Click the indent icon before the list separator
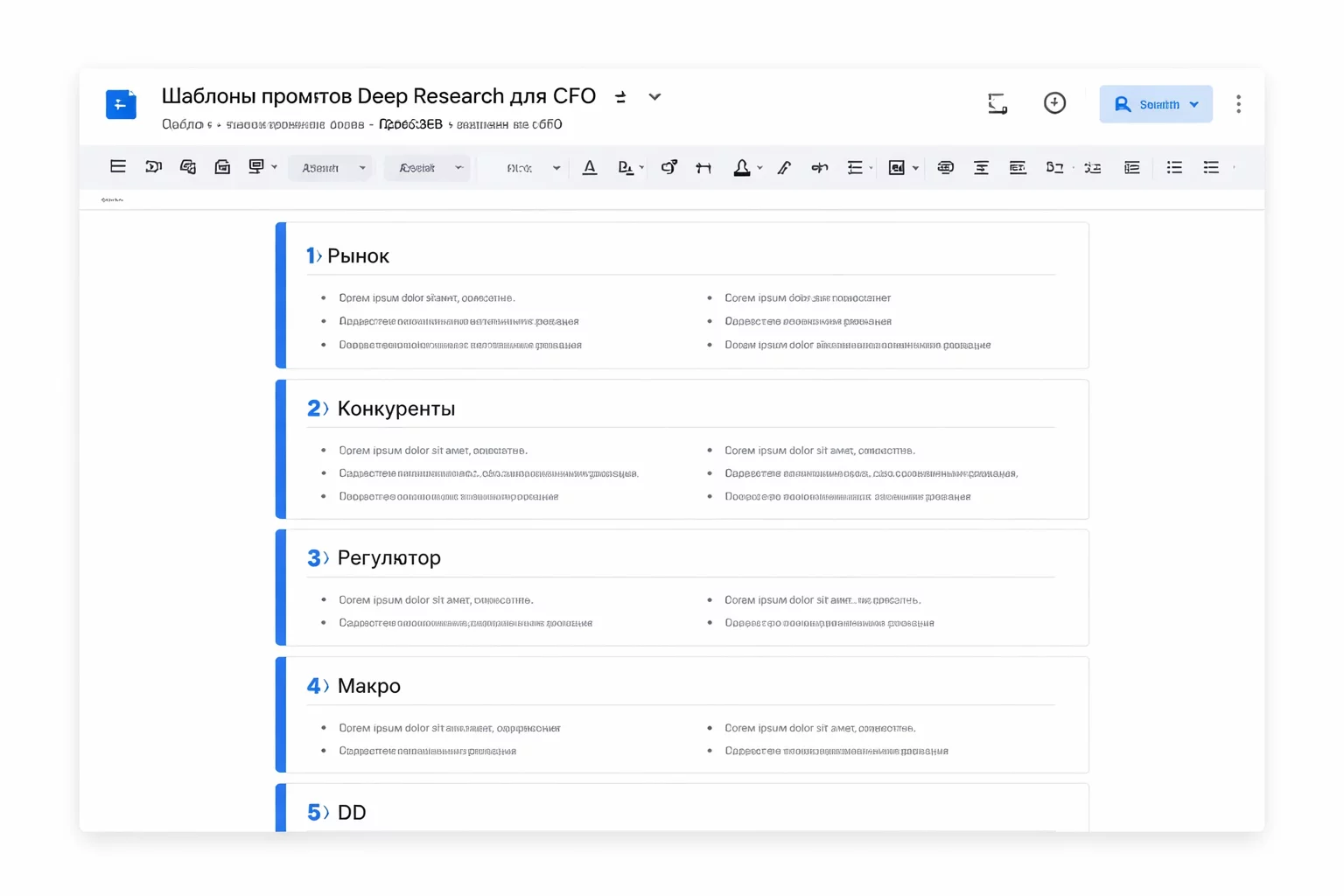 pyautogui.click(x=1131, y=168)
